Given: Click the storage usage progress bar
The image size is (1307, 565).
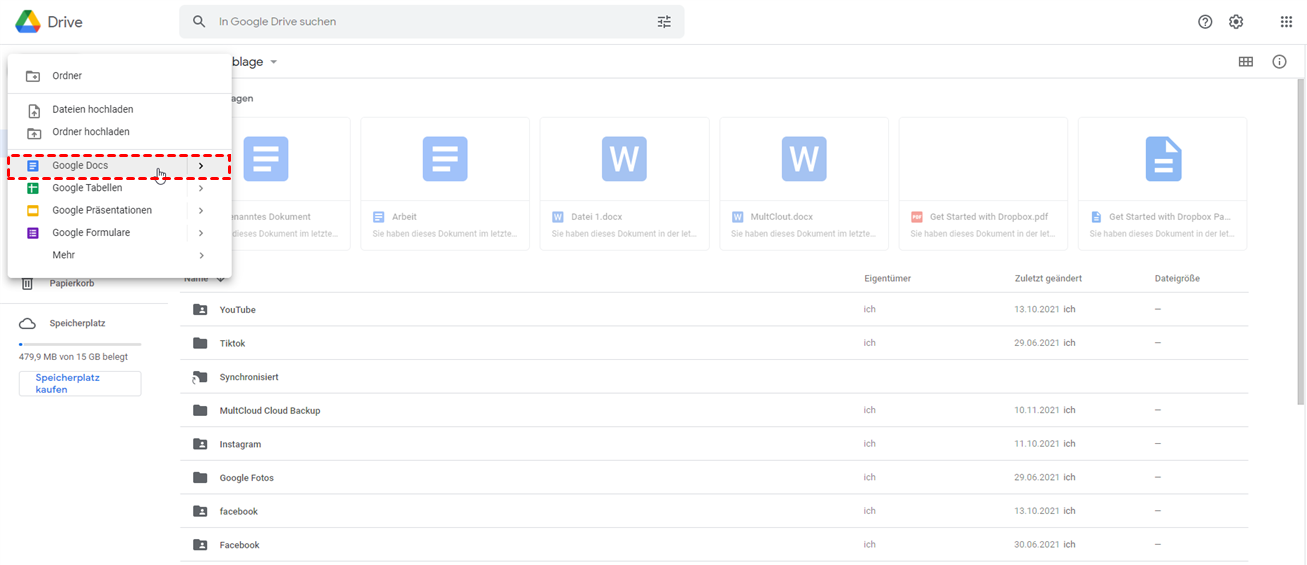Looking at the screenshot, I should (80, 344).
